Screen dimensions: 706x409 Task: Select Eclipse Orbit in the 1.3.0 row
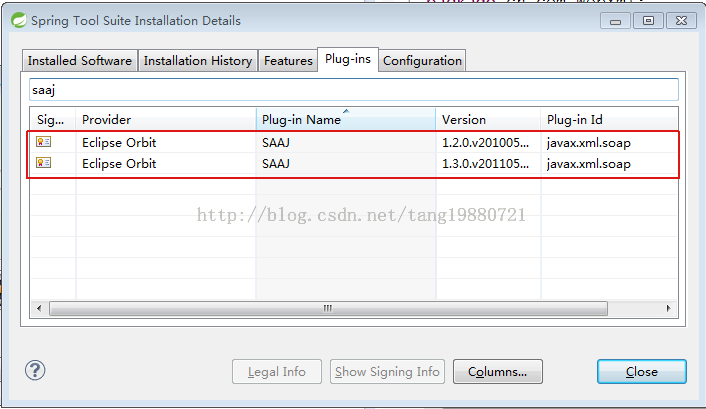119,164
